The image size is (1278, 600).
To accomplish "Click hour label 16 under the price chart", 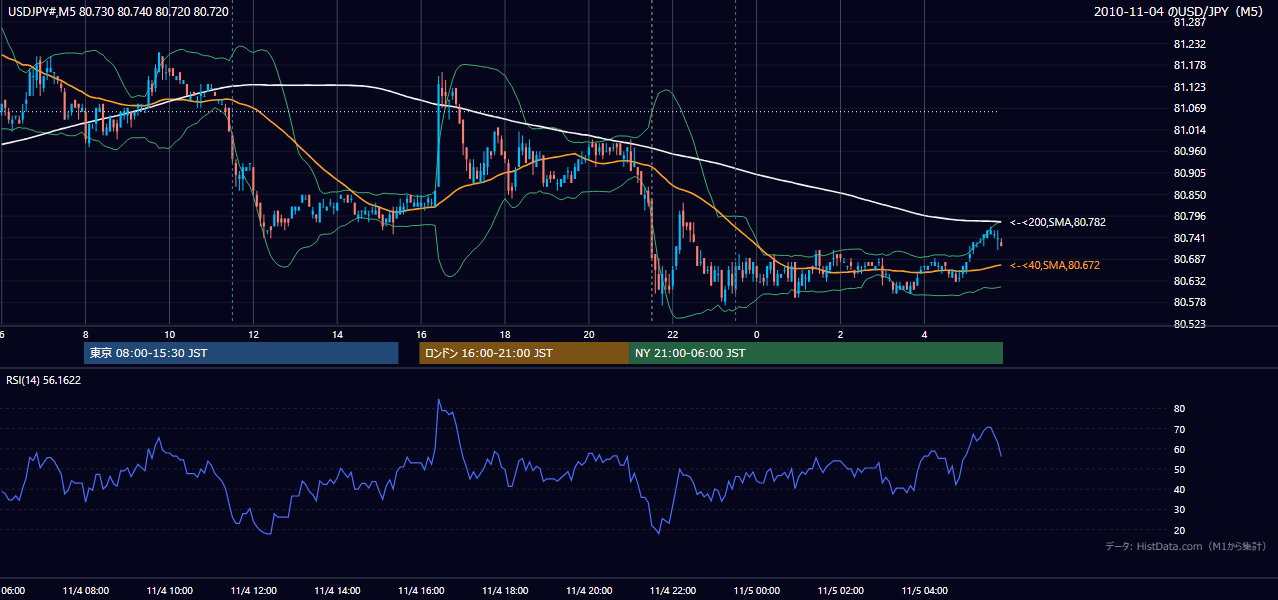I will (x=421, y=335).
